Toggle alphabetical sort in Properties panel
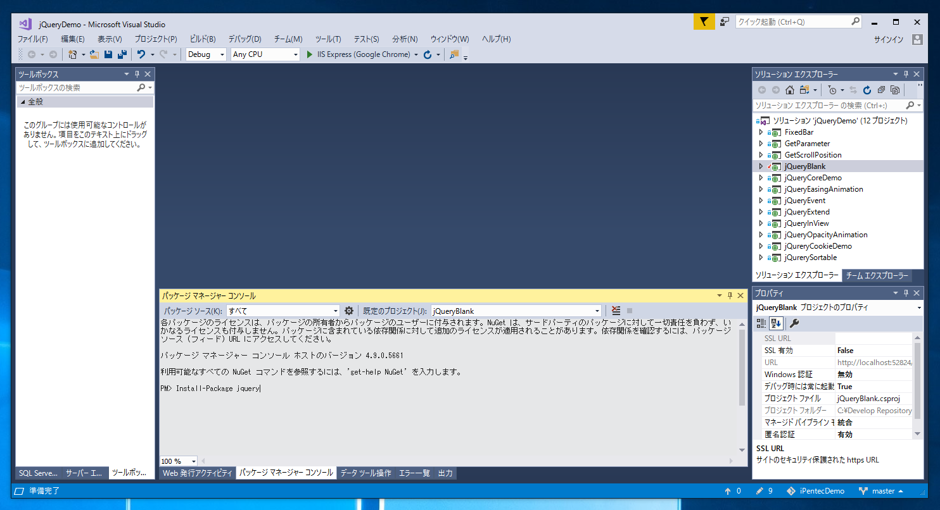This screenshot has width=940, height=510. coord(776,324)
